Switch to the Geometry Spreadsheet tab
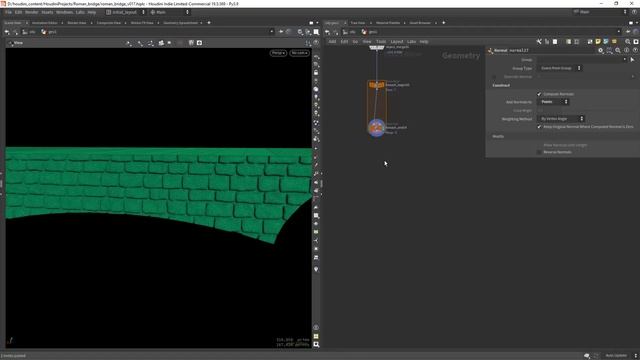The width and height of the screenshot is (640, 360). coord(180,23)
